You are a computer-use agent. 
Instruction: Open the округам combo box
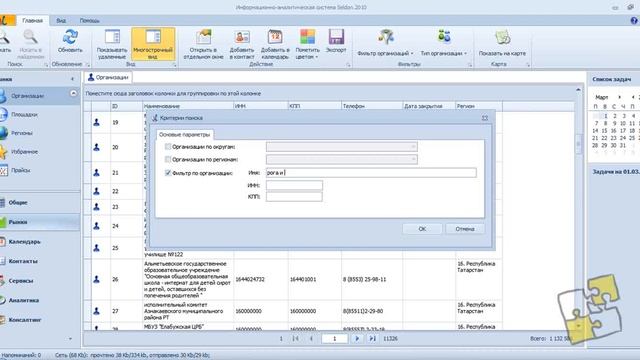342,147
